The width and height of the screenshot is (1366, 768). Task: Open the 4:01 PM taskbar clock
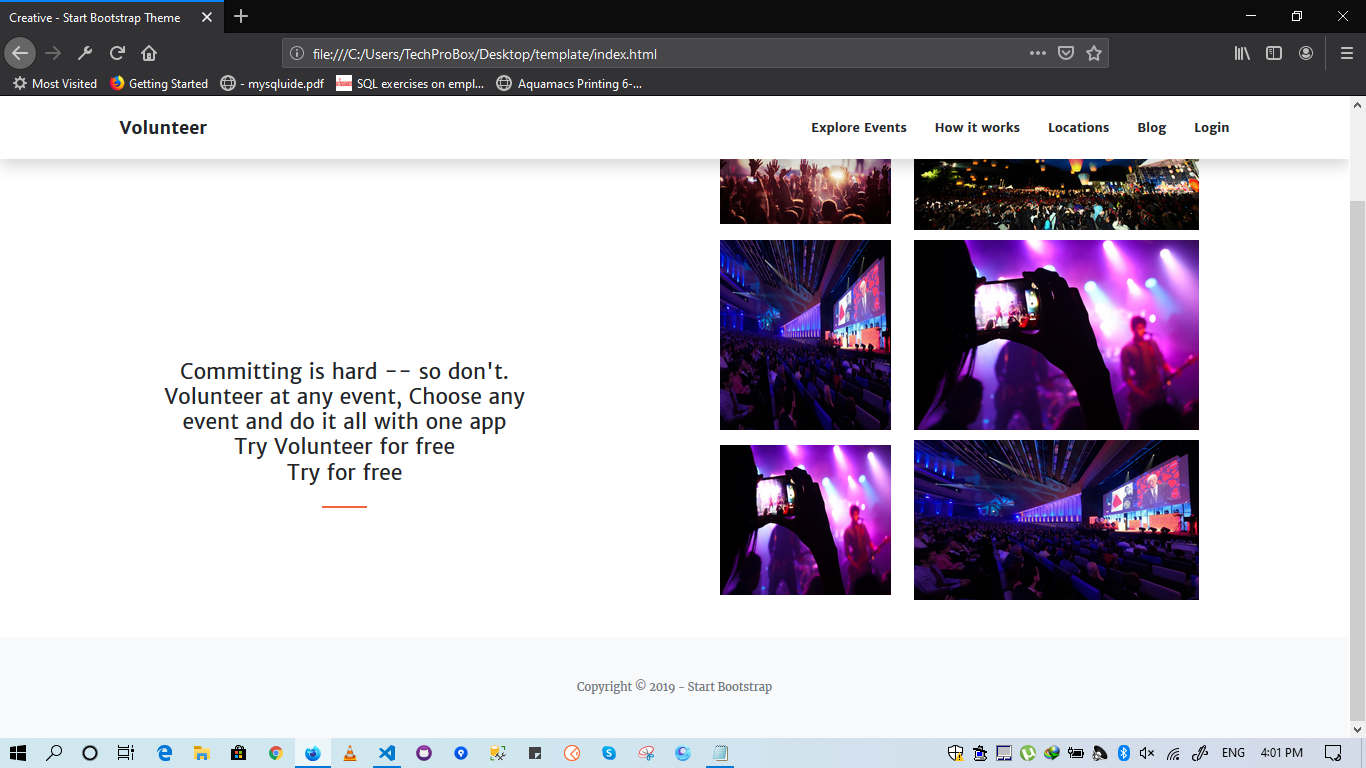click(1282, 753)
